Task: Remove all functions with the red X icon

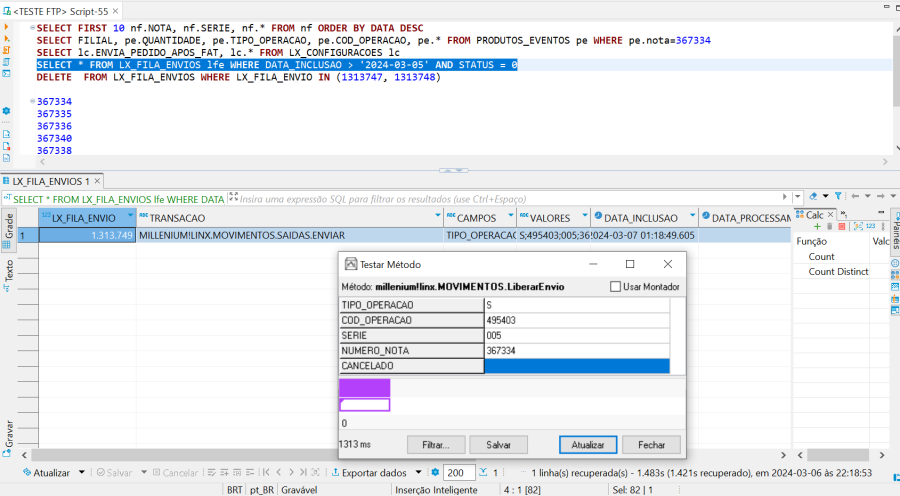Action: 841,227
